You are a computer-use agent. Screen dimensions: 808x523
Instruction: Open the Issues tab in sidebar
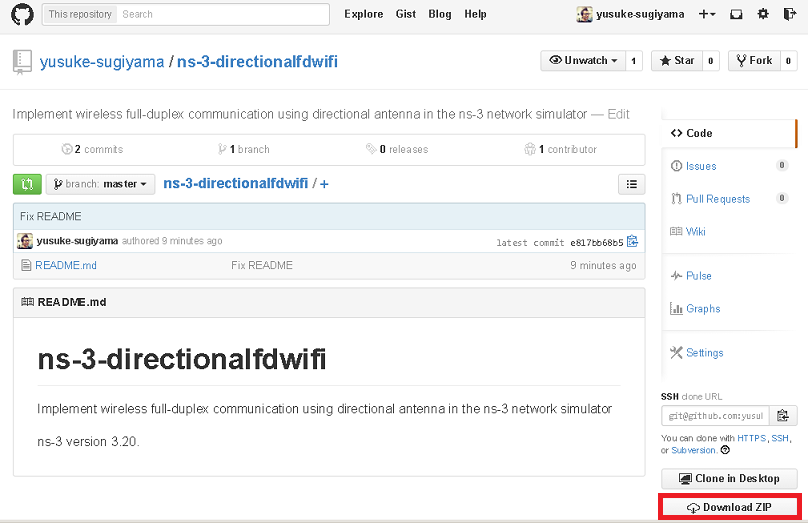(x=701, y=166)
